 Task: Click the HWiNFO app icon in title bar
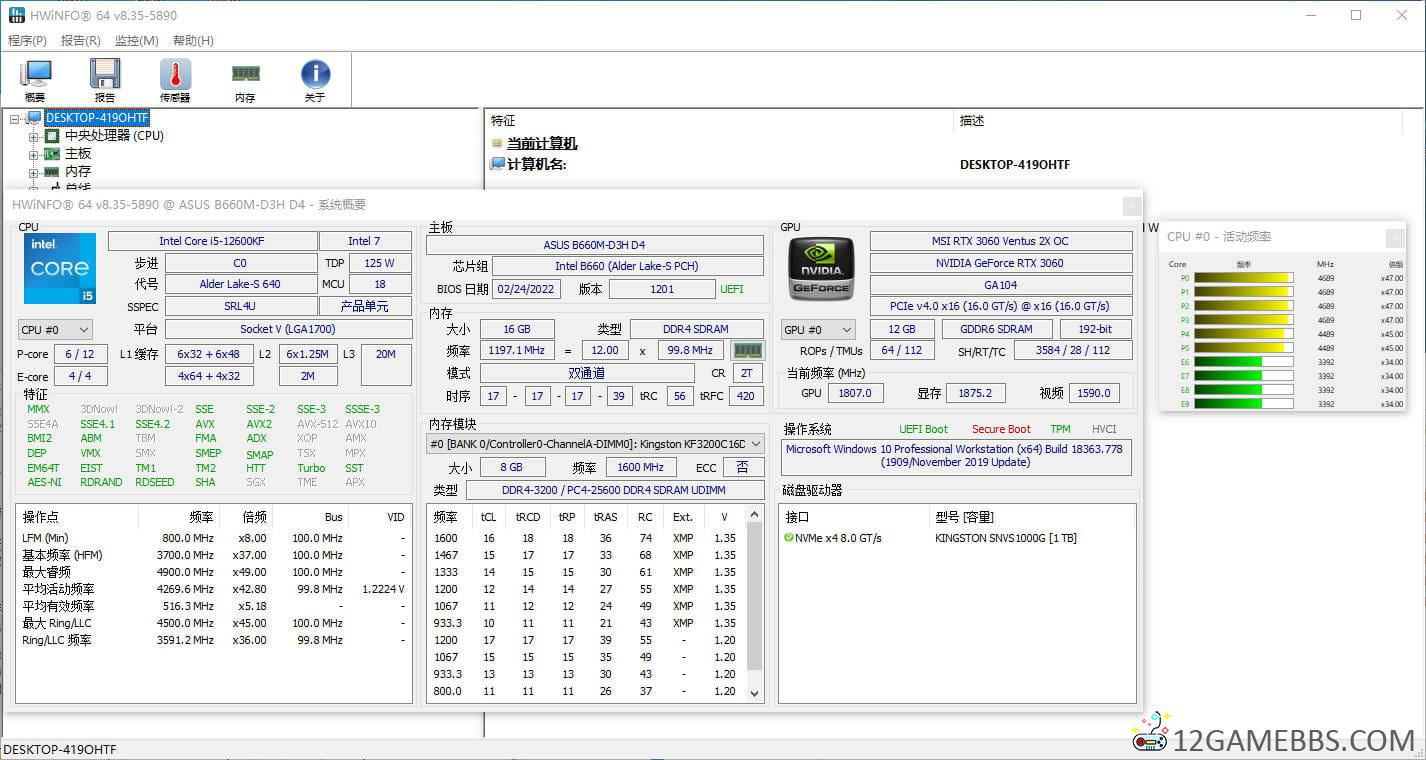[x=17, y=15]
